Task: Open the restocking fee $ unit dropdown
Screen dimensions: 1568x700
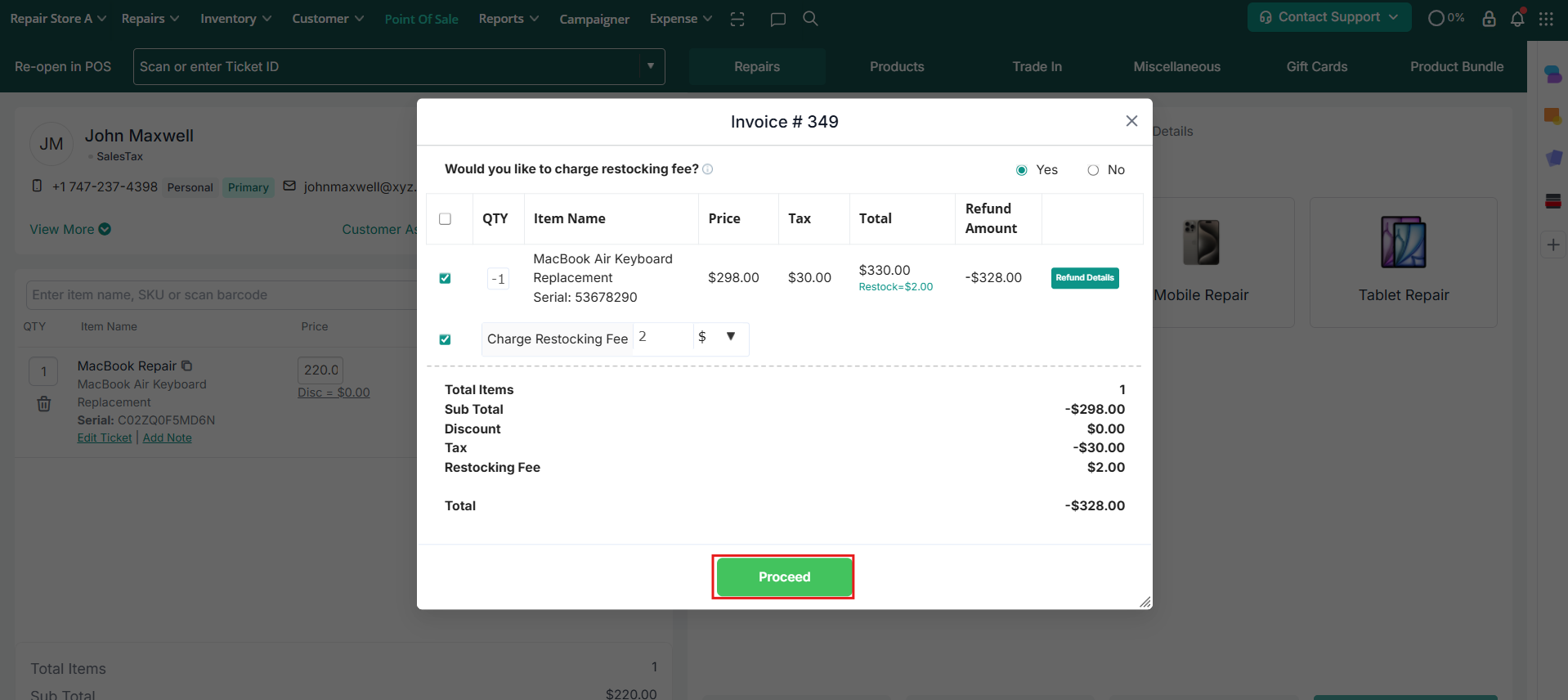Action: [720, 337]
